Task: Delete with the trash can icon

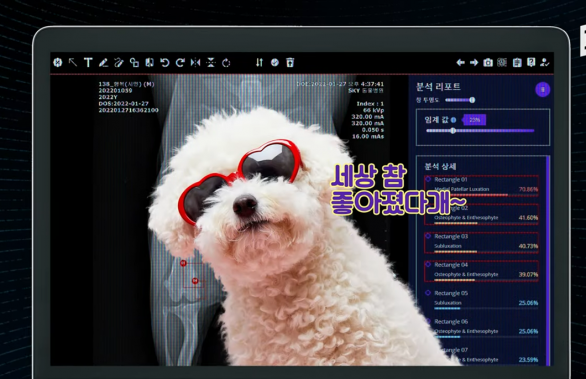Action: click(x=290, y=62)
